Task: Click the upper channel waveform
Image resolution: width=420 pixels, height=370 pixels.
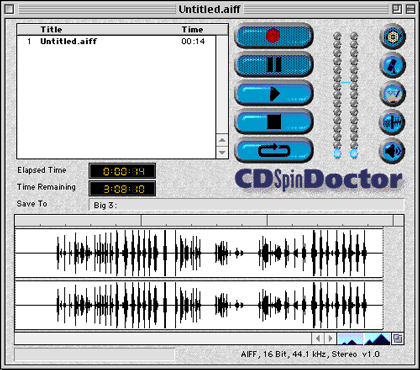Action: (x=199, y=253)
